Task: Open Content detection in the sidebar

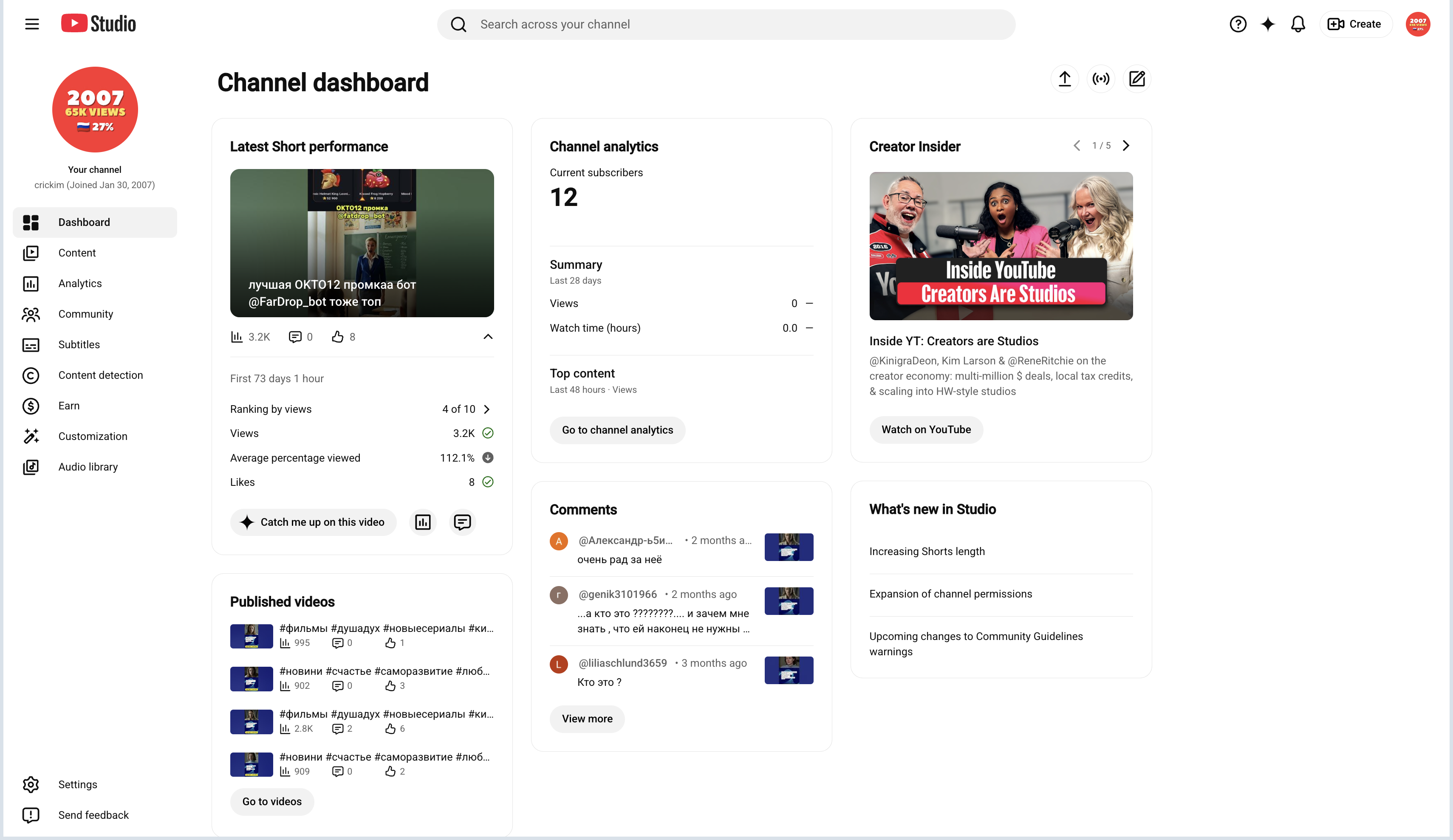Action: click(95, 375)
